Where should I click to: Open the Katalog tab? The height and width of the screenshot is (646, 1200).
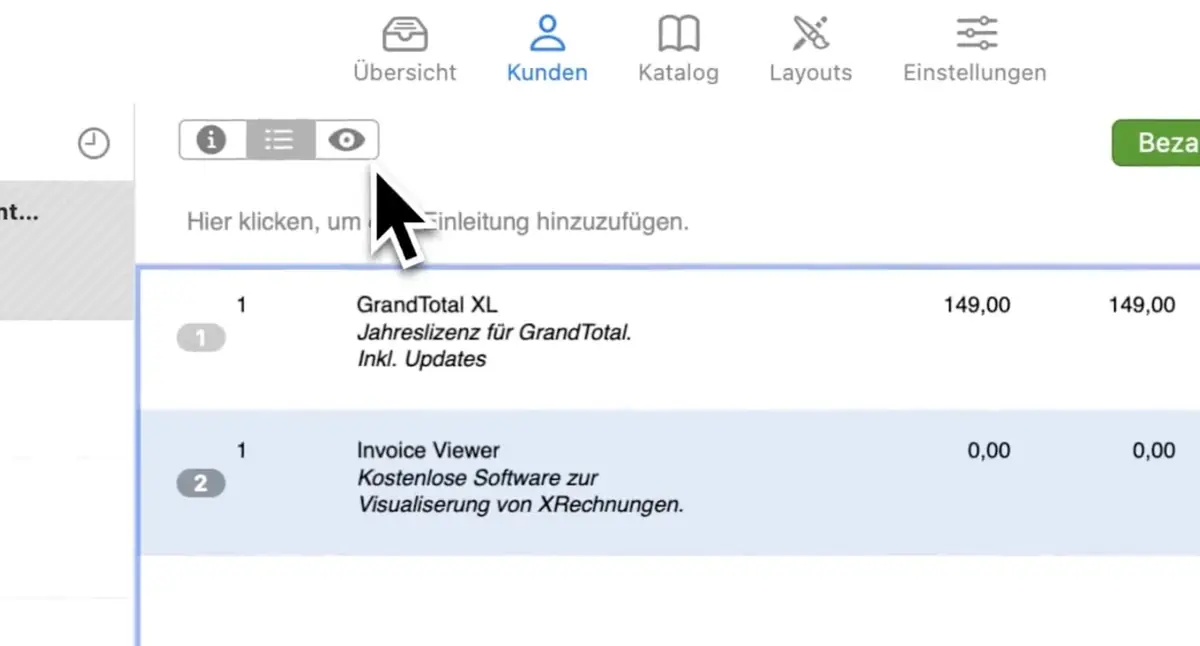click(x=678, y=50)
